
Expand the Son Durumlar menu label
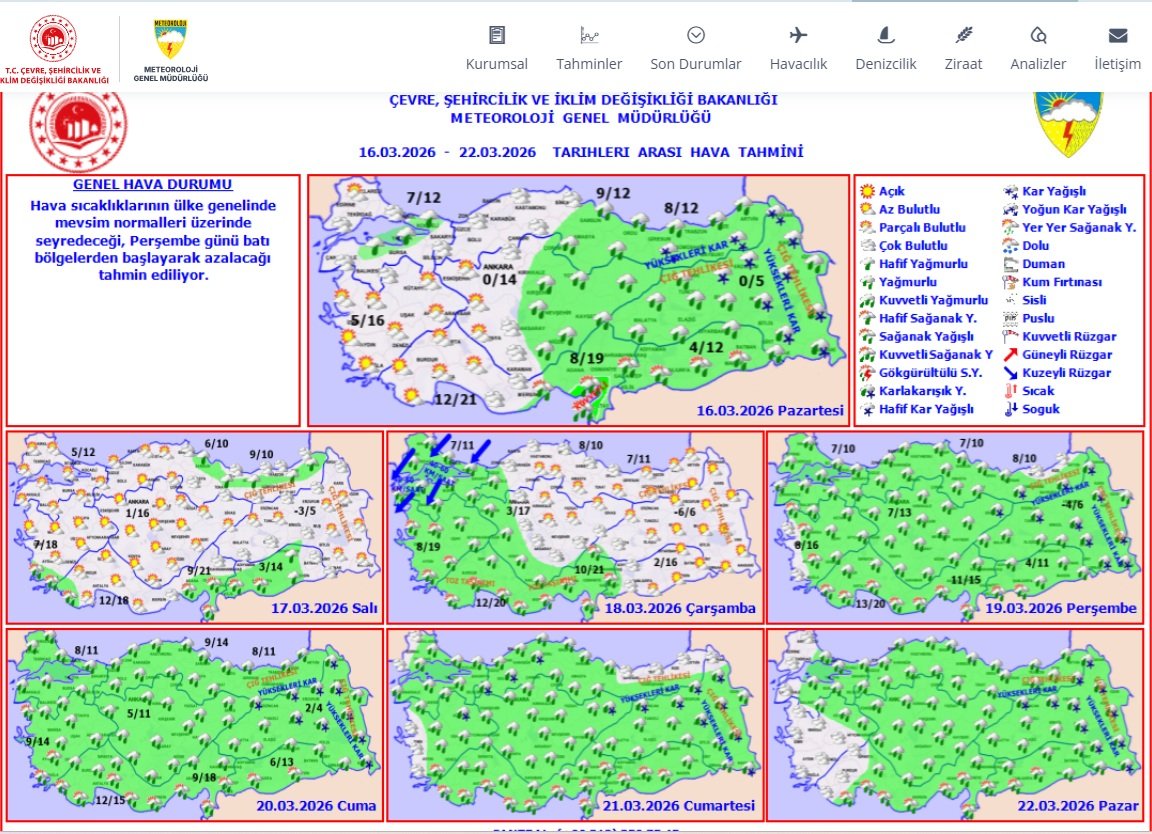(x=696, y=64)
